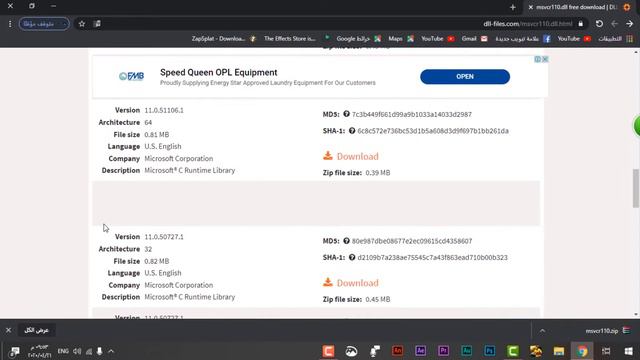Download version 11.0.50727.1 32-bit file
The height and width of the screenshot is (360, 640).
[x=351, y=283]
